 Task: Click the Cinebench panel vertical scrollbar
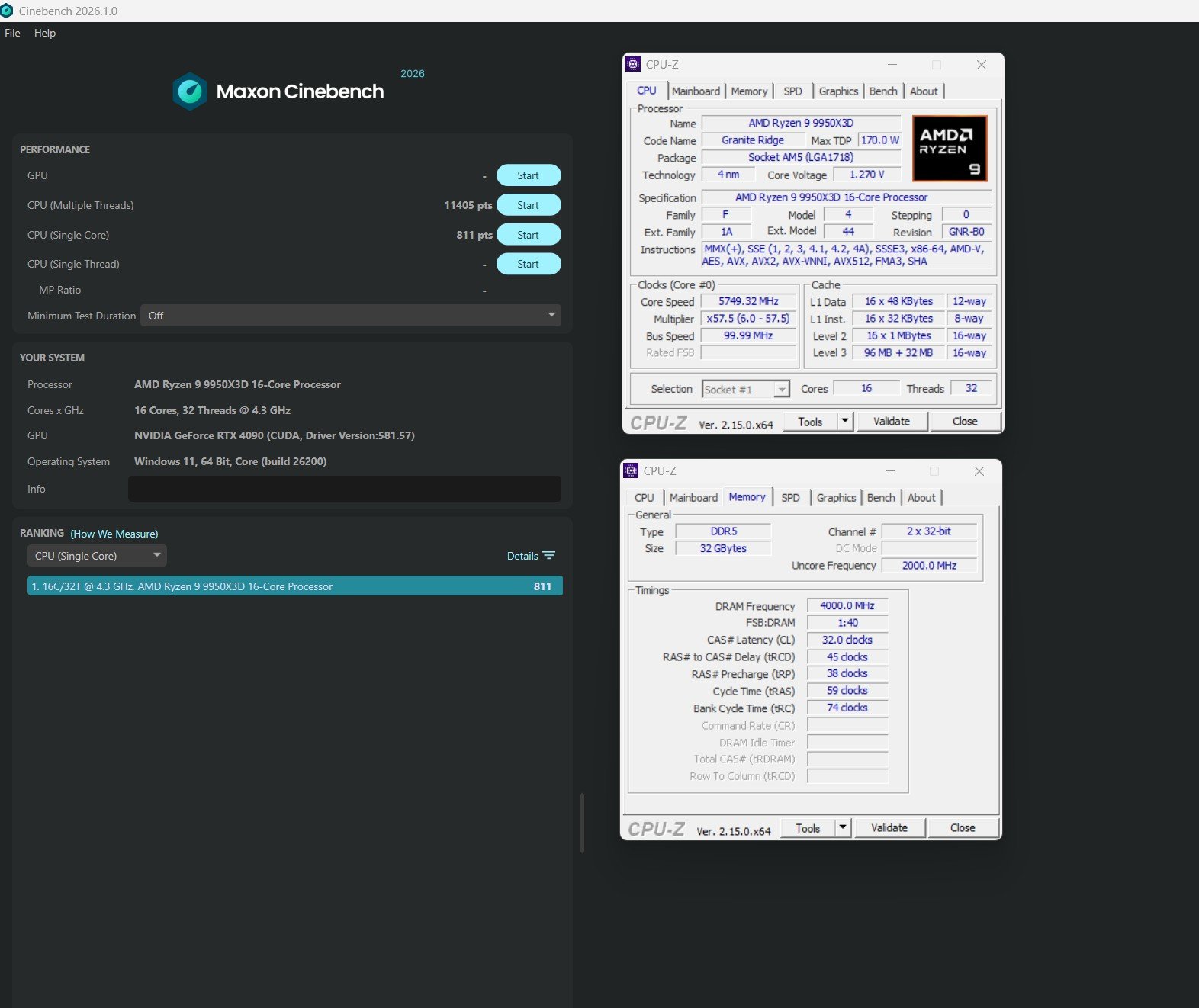(x=582, y=823)
